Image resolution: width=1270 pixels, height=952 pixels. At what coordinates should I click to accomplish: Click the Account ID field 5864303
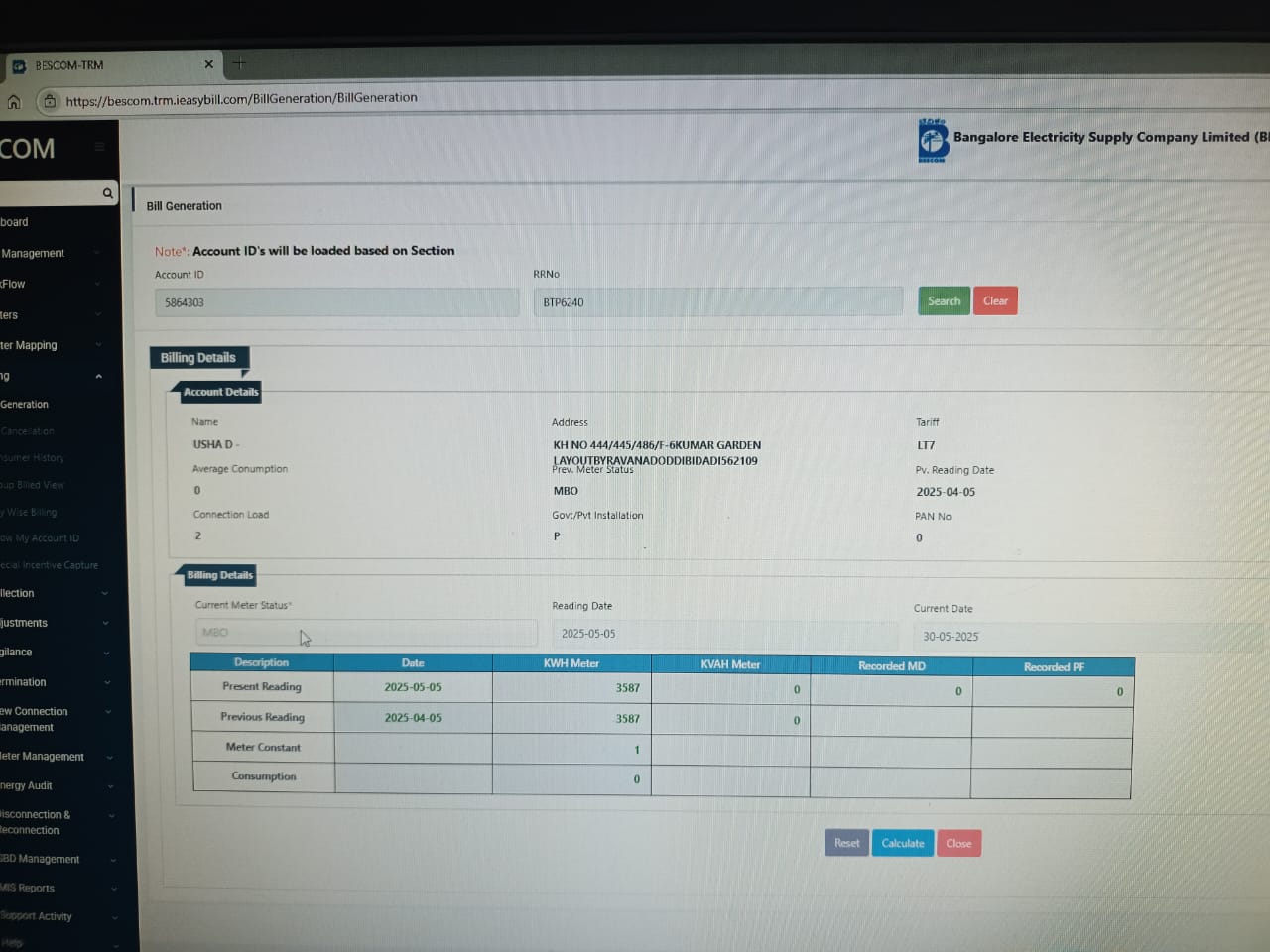[x=336, y=302]
